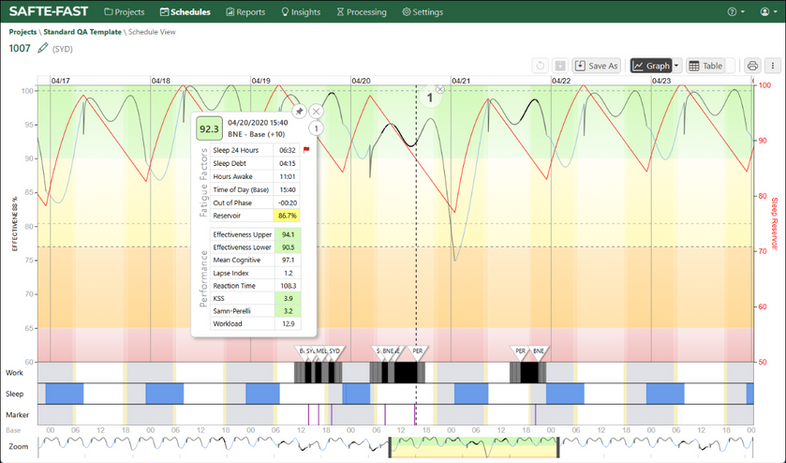Screen dimensions: 786x463
Task: Click the SAFTE-FAST logo
Action: click(49, 11)
